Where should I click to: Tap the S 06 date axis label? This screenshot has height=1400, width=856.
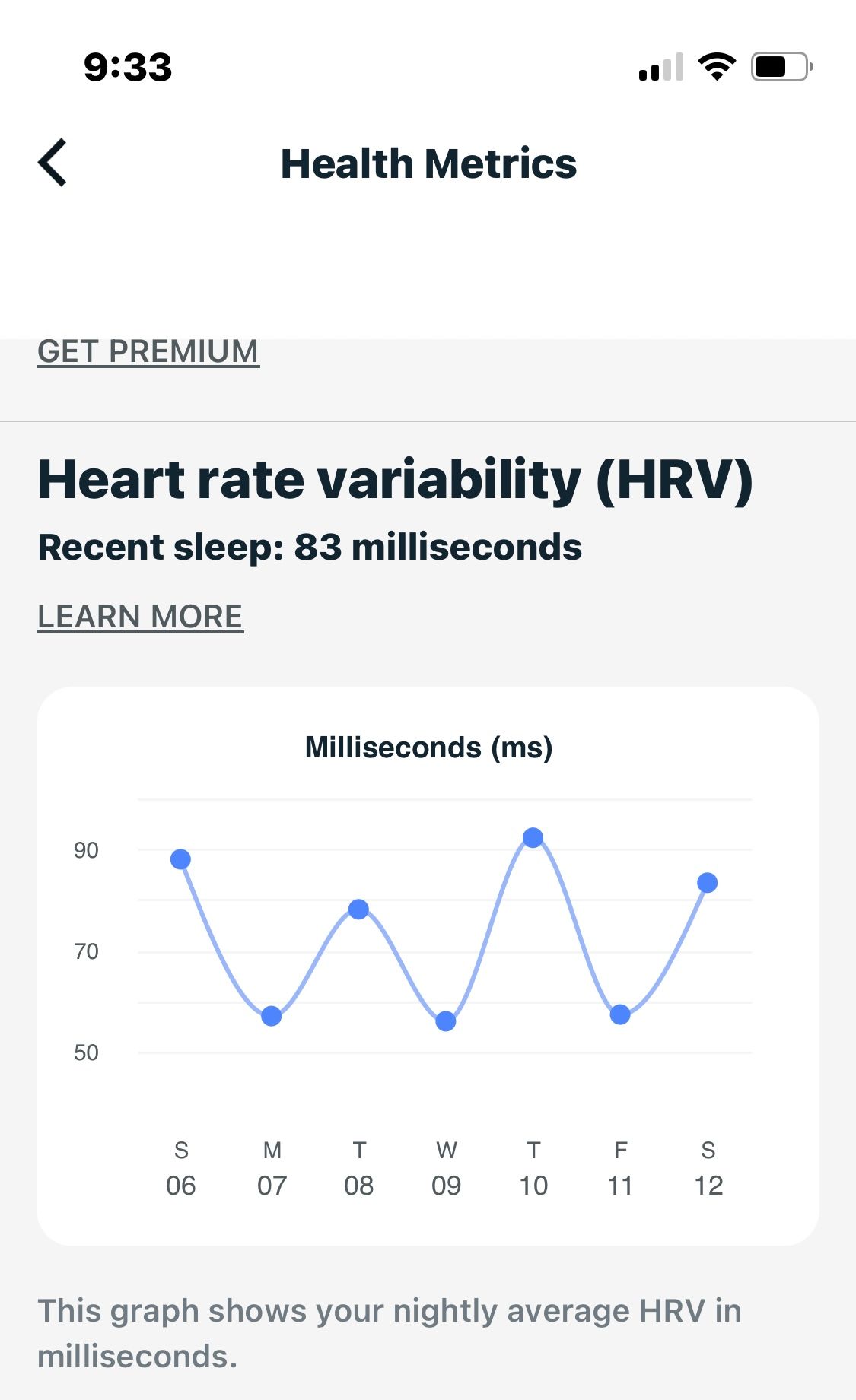[180, 1168]
